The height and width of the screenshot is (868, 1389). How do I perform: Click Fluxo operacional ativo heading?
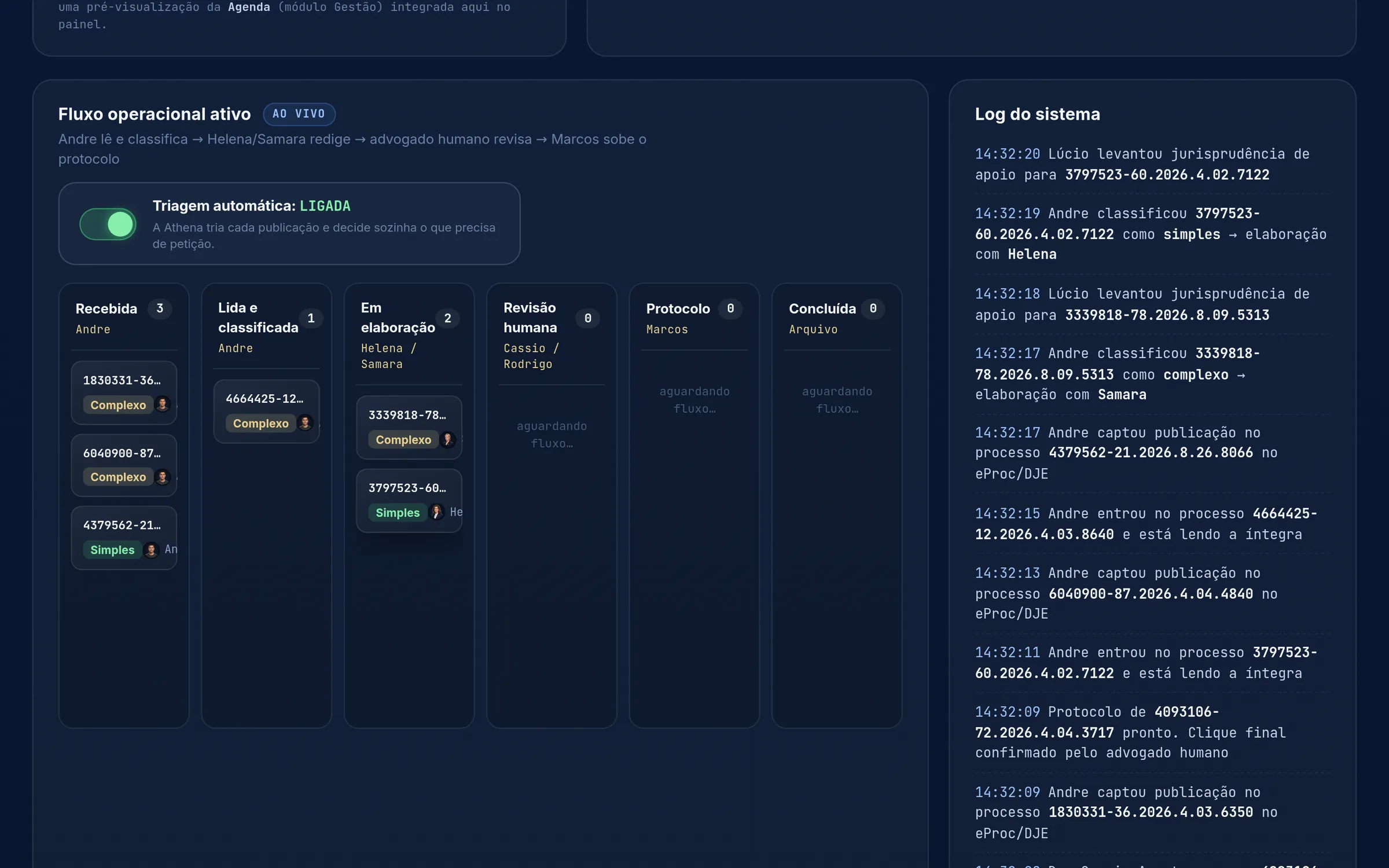(155, 114)
